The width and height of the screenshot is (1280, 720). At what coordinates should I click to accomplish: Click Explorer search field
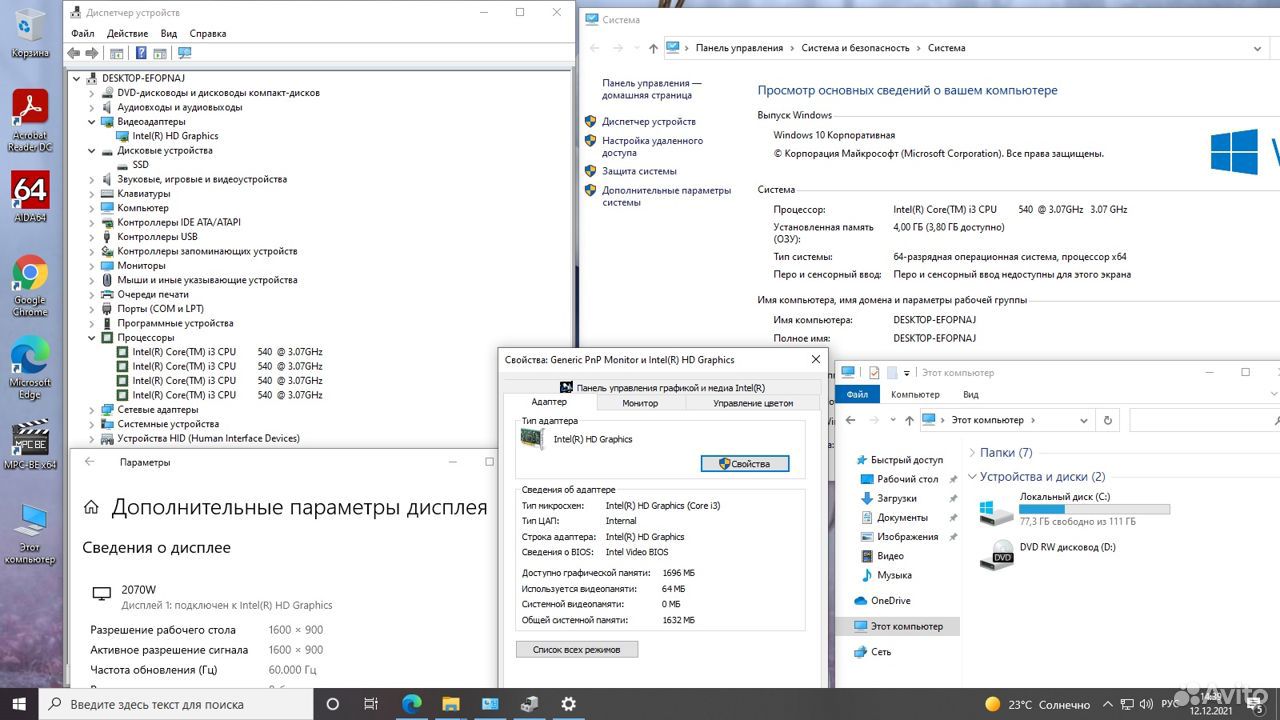[1204, 420]
